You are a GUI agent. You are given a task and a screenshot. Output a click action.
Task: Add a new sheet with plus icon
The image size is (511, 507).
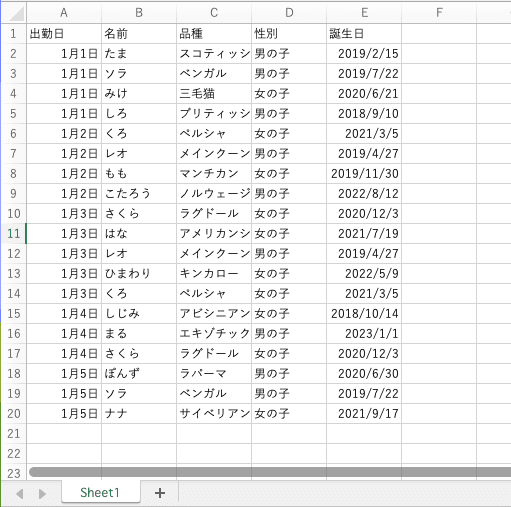160,493
